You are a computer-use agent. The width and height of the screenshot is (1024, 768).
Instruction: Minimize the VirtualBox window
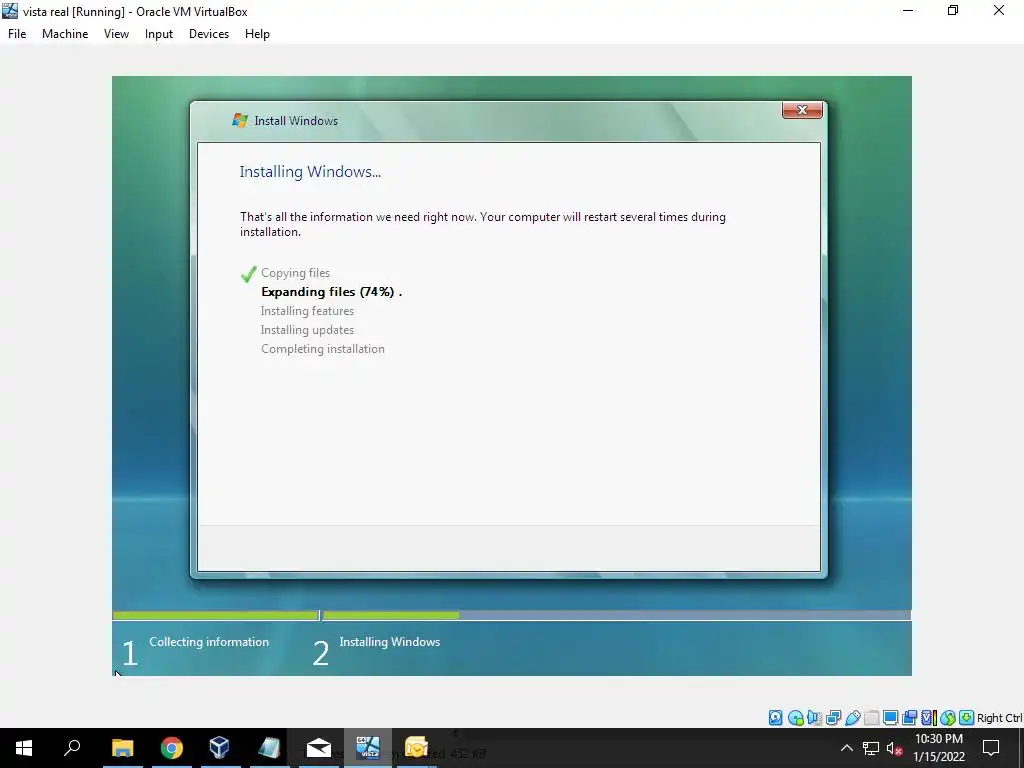[908, 10]
